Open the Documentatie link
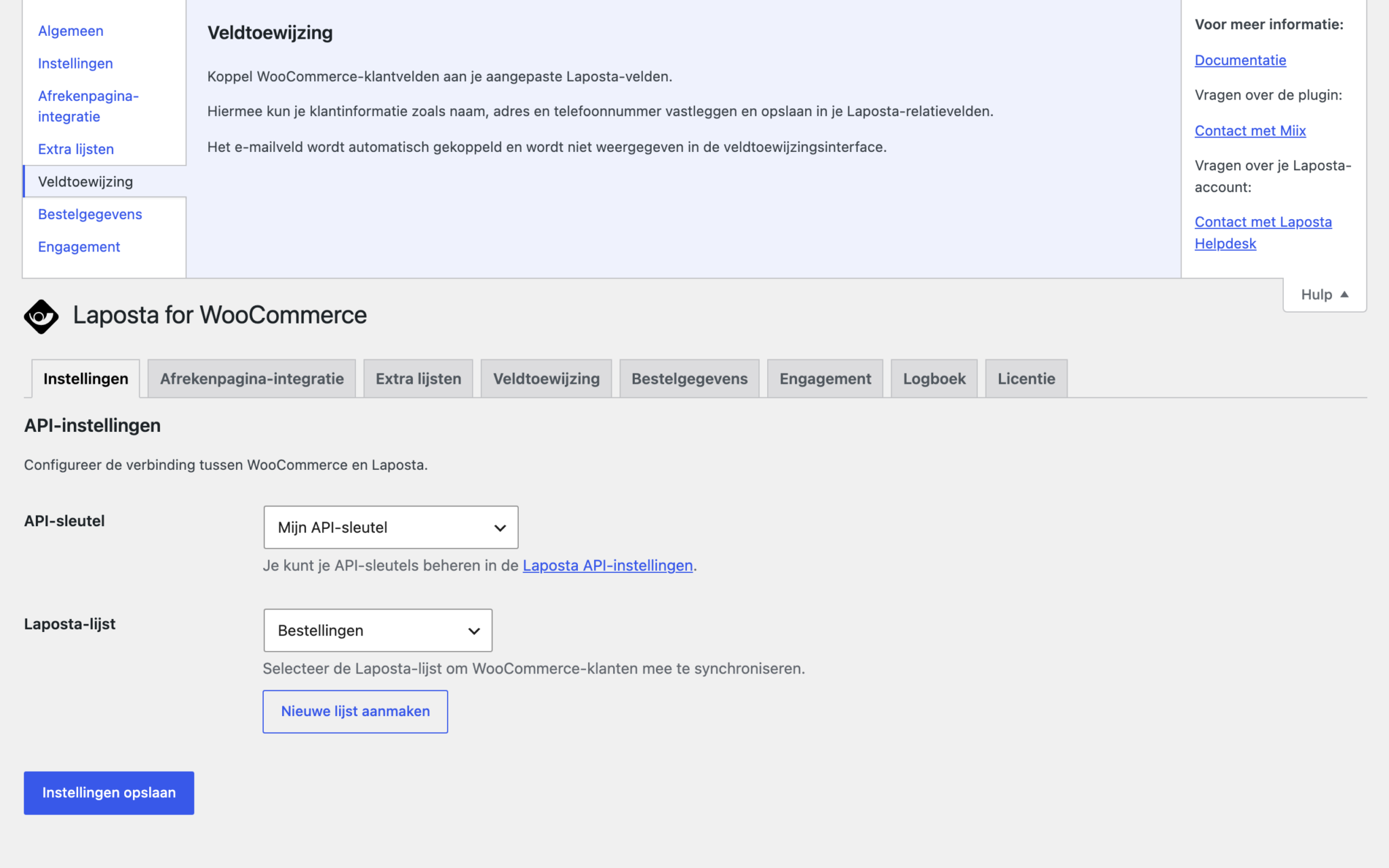The width and height of the screenshot is (1389, 868). tap(1240, 60)
